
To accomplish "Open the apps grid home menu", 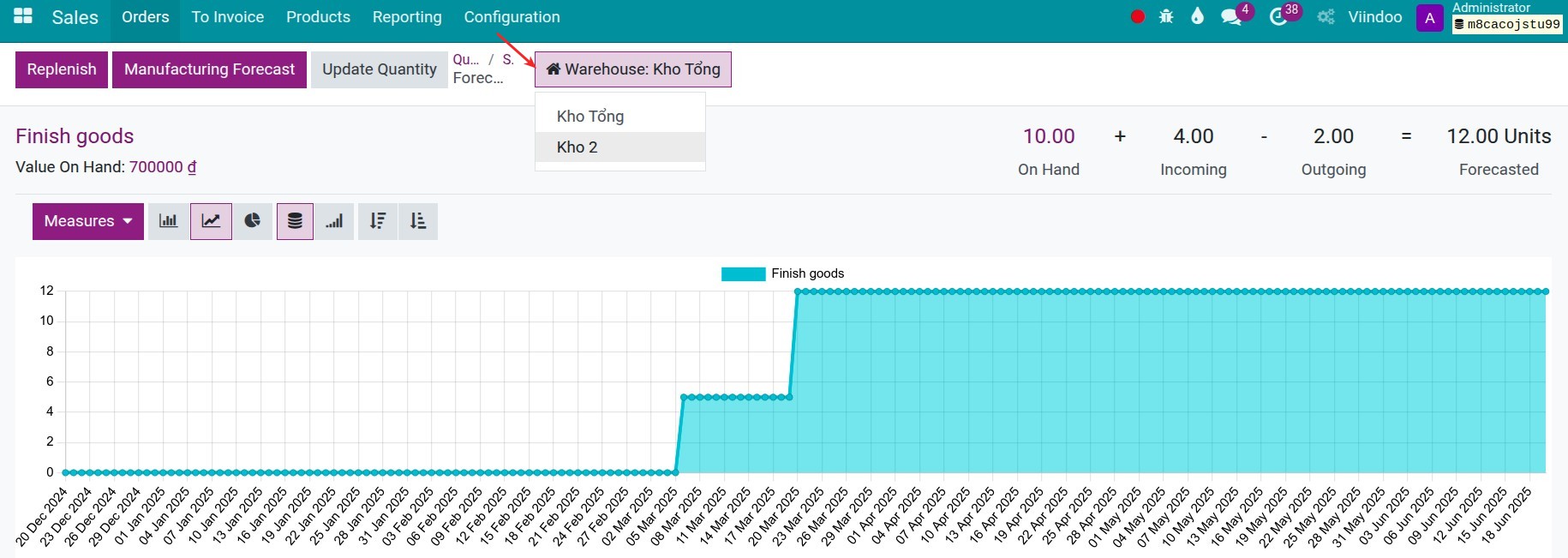I will (23, 16).
